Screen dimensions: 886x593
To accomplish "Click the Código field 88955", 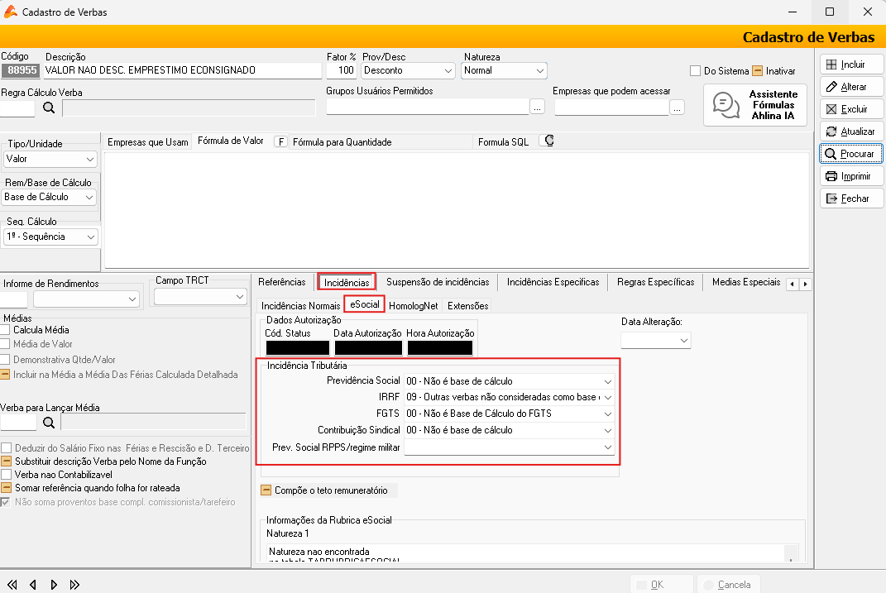I will point(21,71).
